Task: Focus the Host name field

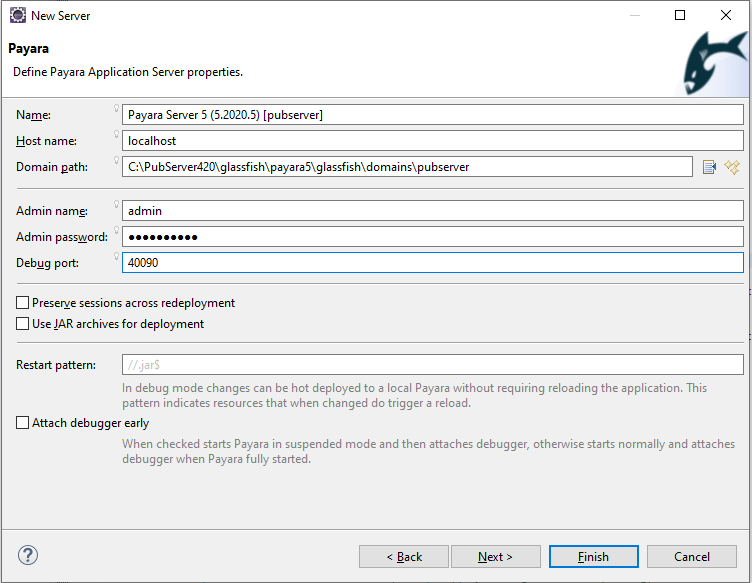Action: [432, 141]
